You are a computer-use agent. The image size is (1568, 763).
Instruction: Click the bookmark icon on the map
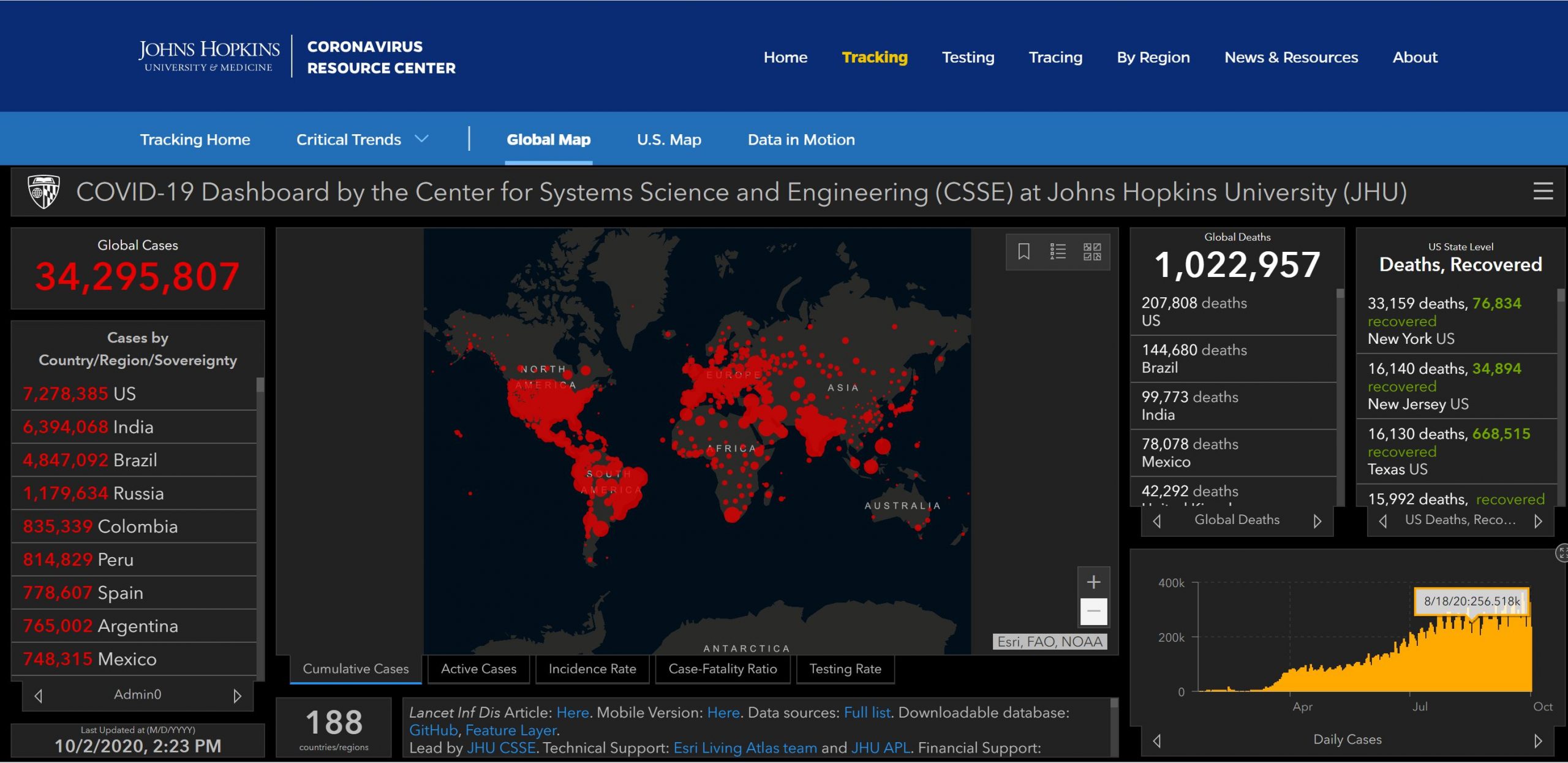[x=1023, y=251]
